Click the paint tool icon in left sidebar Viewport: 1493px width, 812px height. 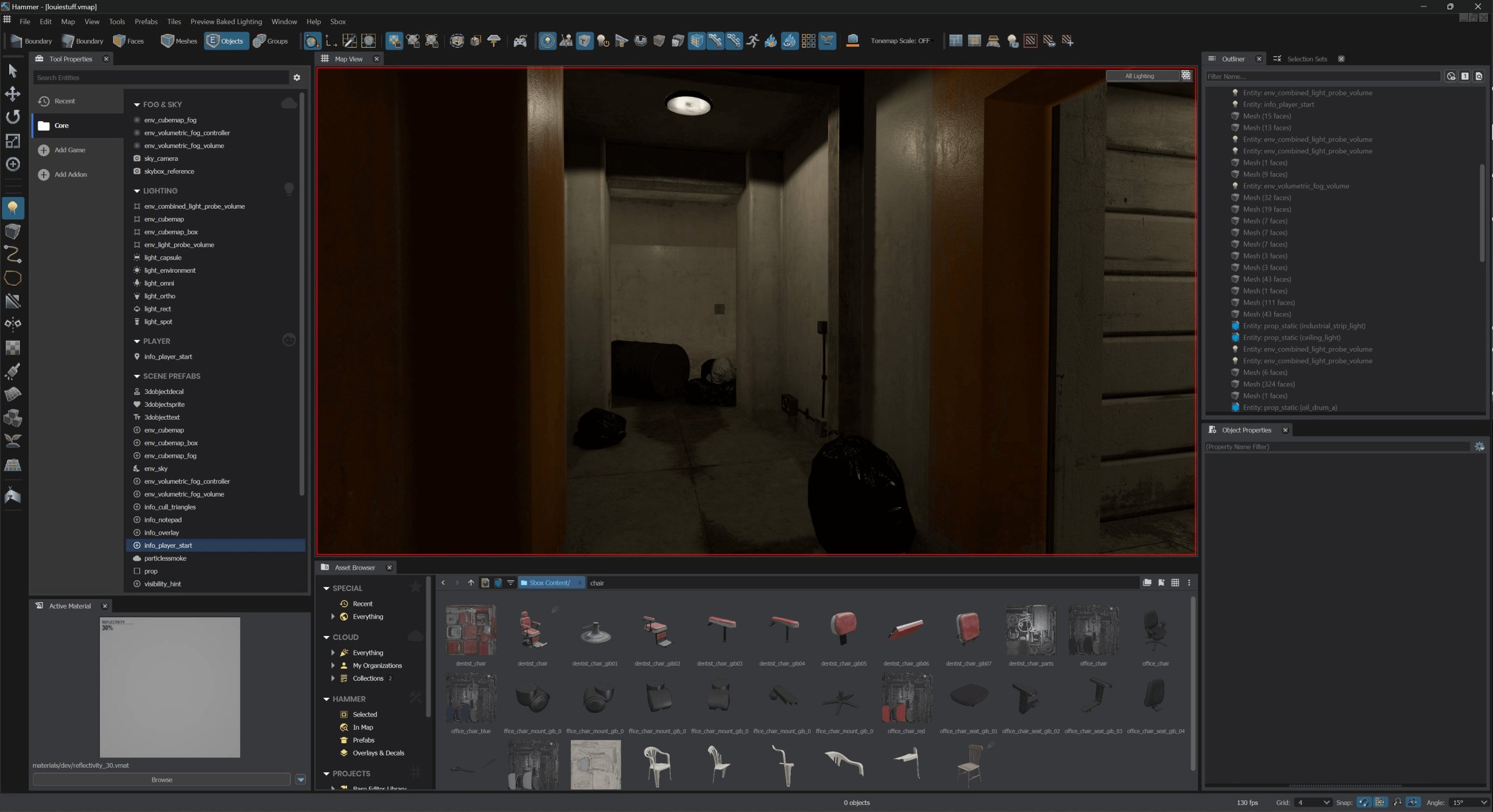(13, 371)
